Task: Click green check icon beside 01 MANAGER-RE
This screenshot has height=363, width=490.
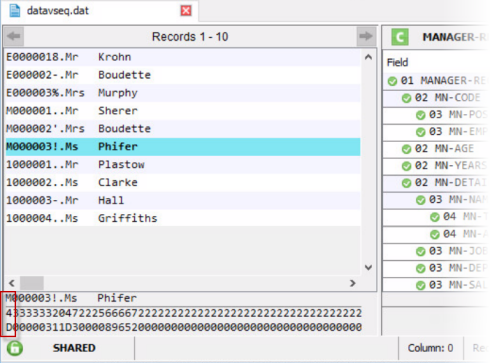Action: click(392, 81)
